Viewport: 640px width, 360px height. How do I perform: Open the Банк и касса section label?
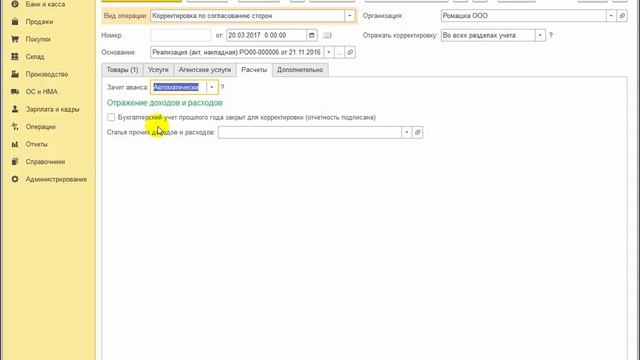point(45,4)
